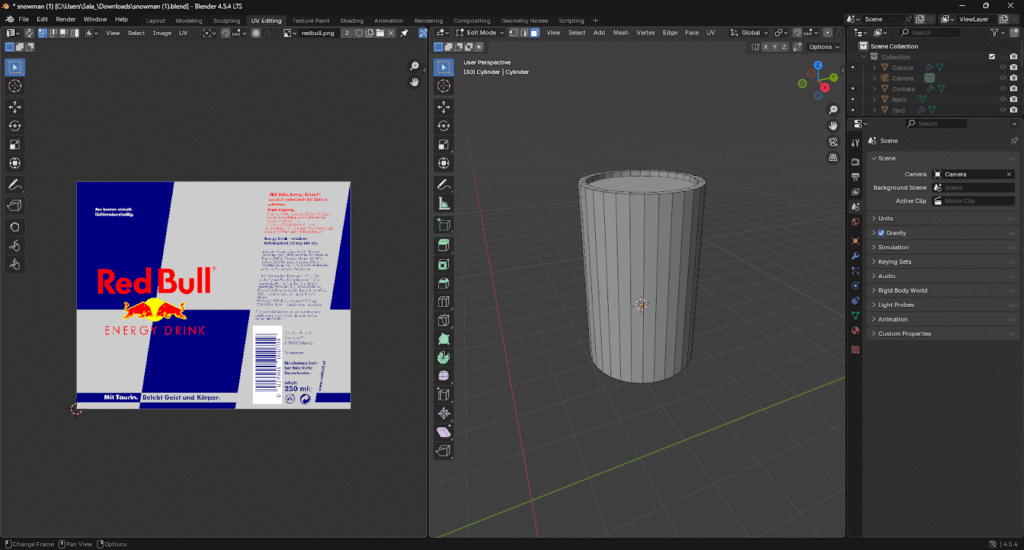Expand the Rigid Body World panel

click(x=904, y=290)
